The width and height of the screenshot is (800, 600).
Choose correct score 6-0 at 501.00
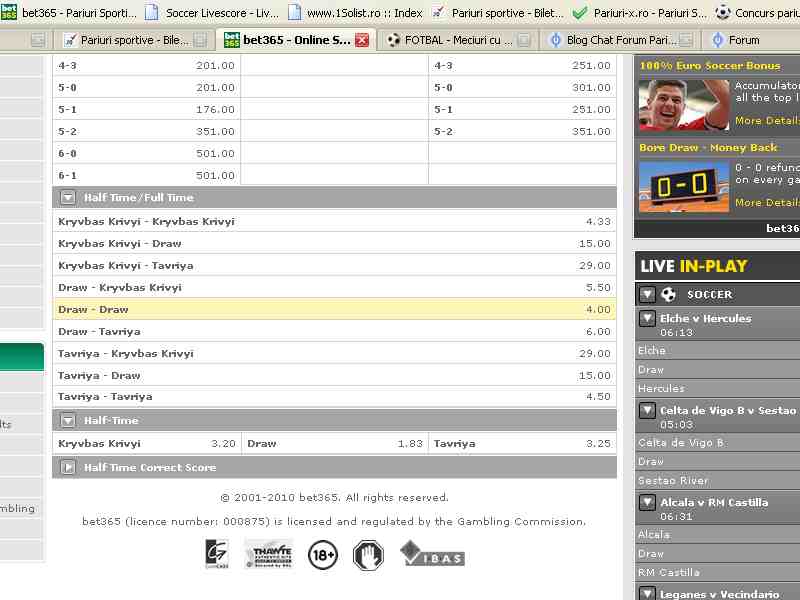(146, 153)
